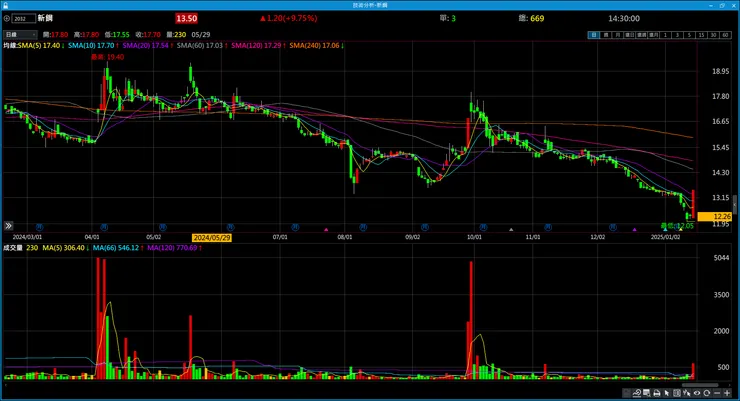Print the chart using the printer icon
740x401 pixels.
(x=657, y=393)
